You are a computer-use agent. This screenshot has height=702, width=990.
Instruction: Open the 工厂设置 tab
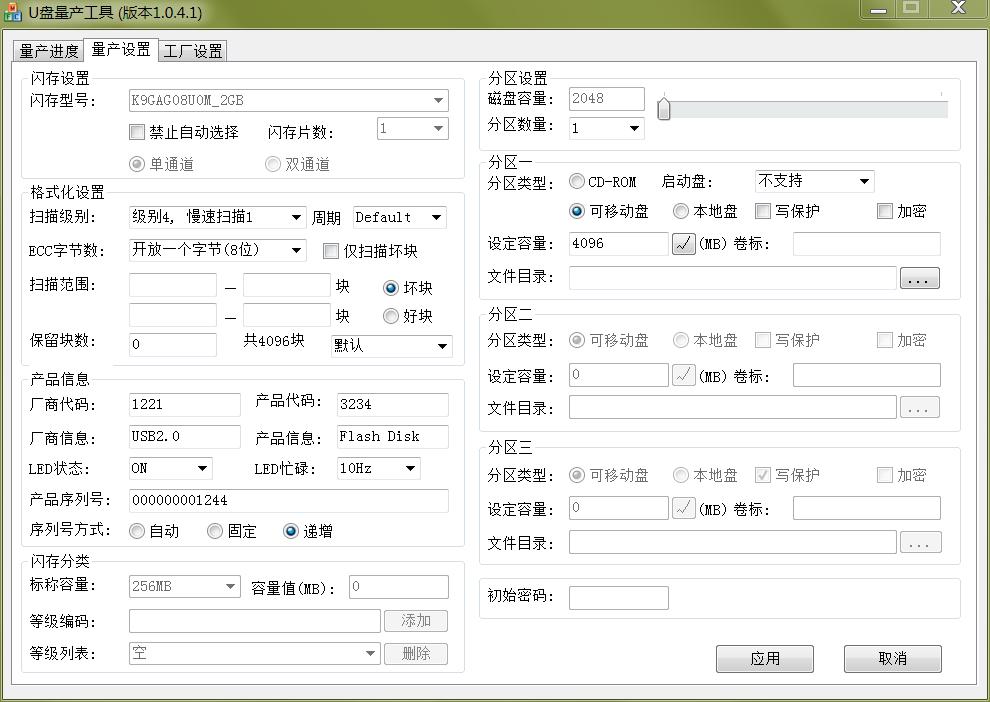click(193, 51)
